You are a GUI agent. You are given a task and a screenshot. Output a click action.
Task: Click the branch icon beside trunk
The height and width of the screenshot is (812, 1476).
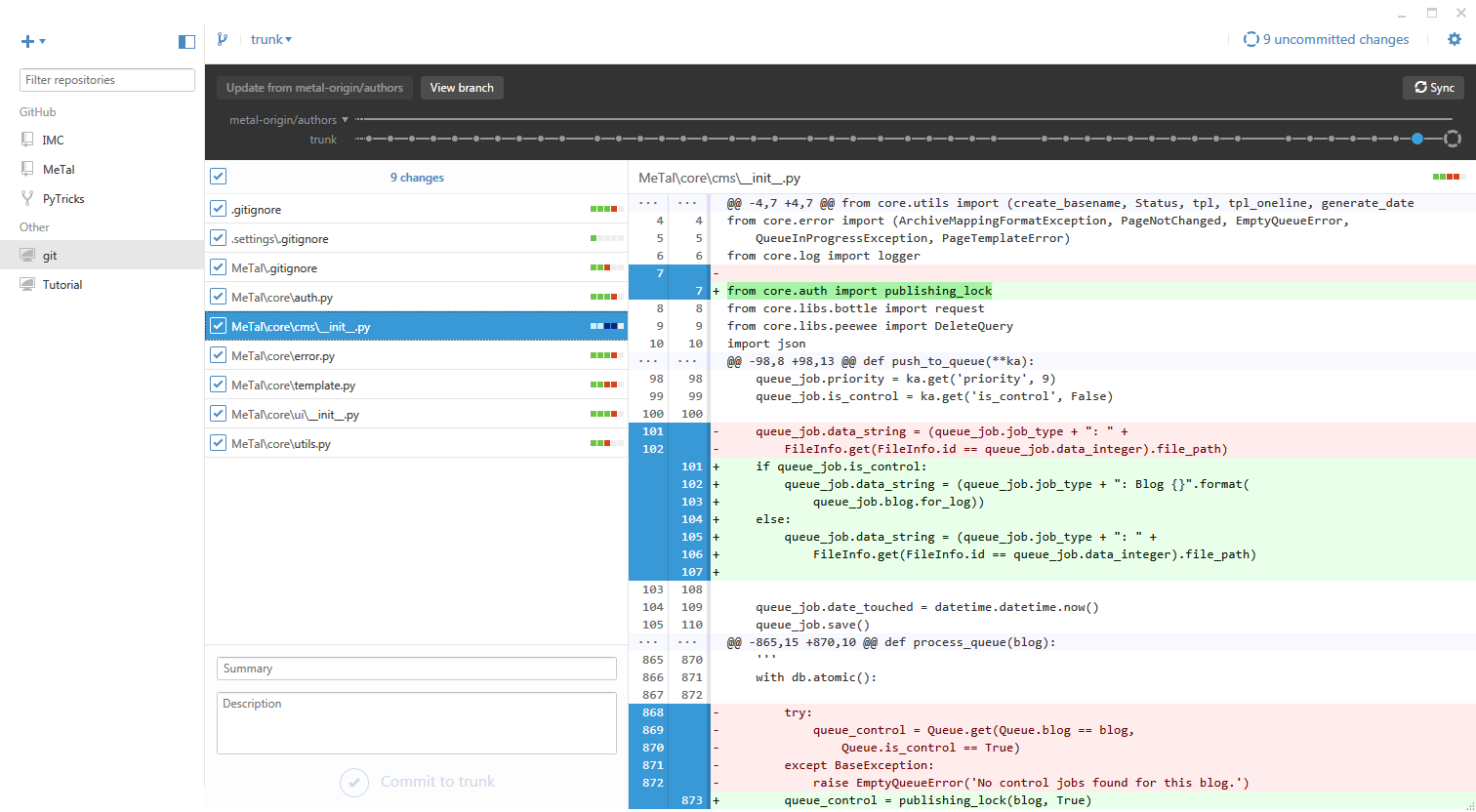point(223,39)
